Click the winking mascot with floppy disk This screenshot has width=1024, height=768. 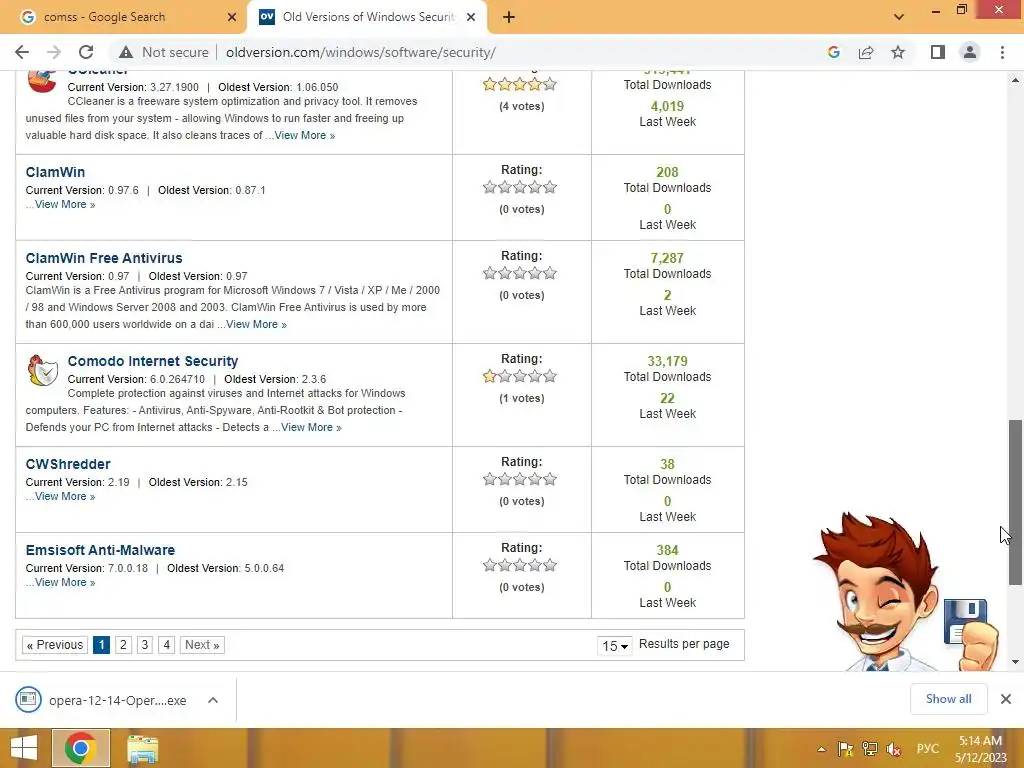(x=904, y=592)
